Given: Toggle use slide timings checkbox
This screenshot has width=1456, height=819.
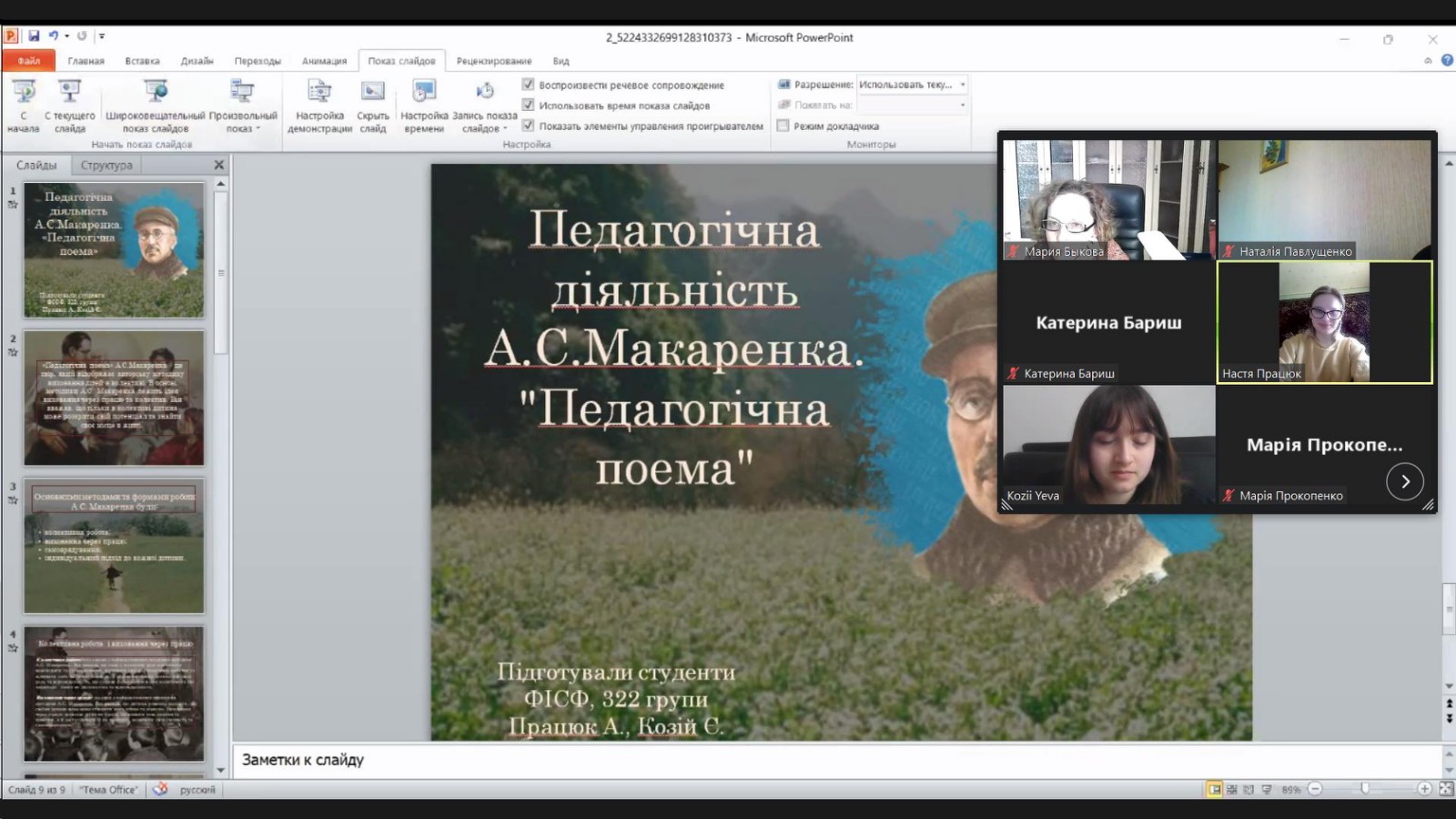Looking at the screenshot, I should click(x=528, y=106).
